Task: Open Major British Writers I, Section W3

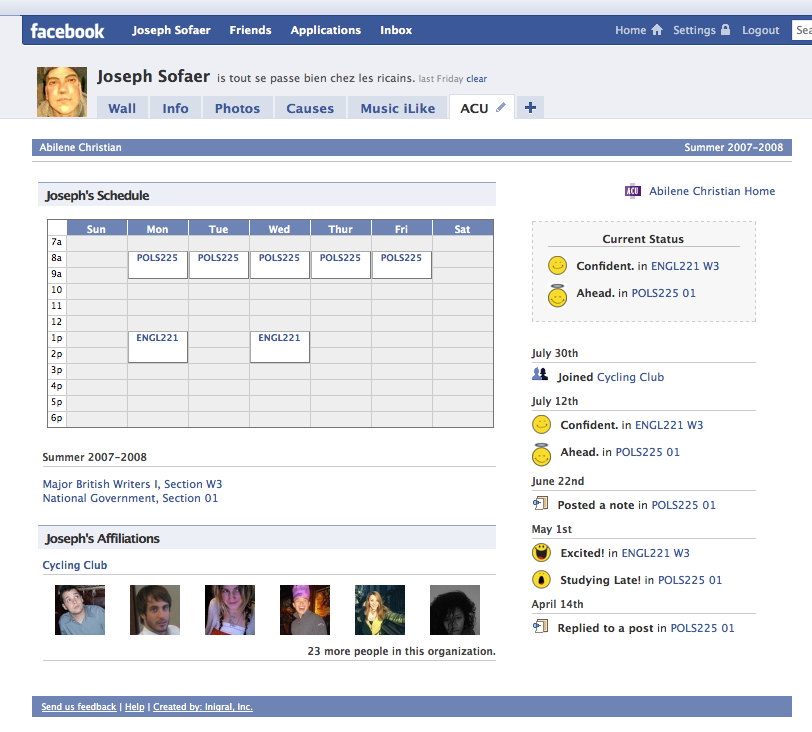Action: (132, 484)
